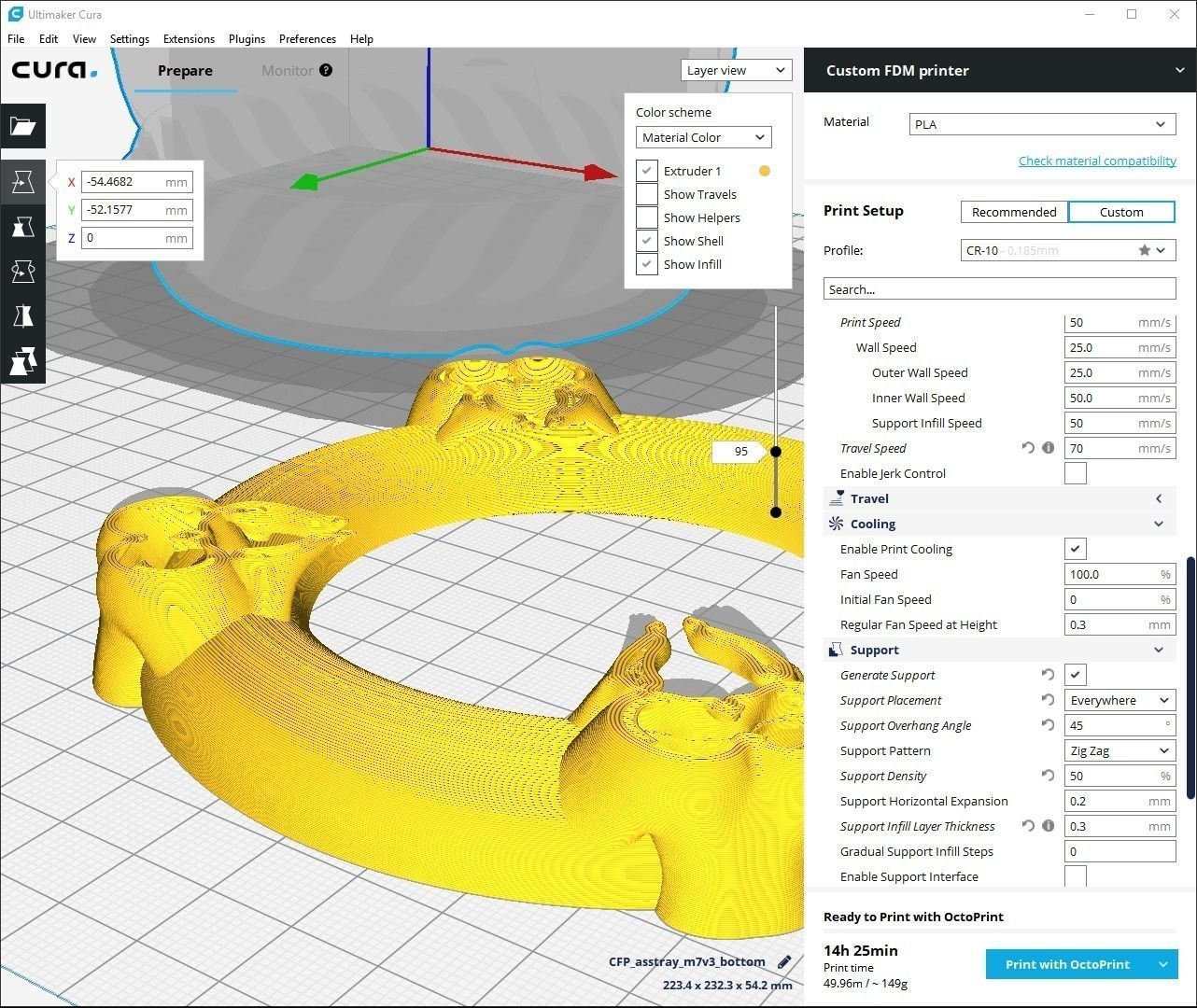This screenshot has height=1008, width=1197.
Task: Click Print with OctoPrint
Action: tap(1067, 964)
